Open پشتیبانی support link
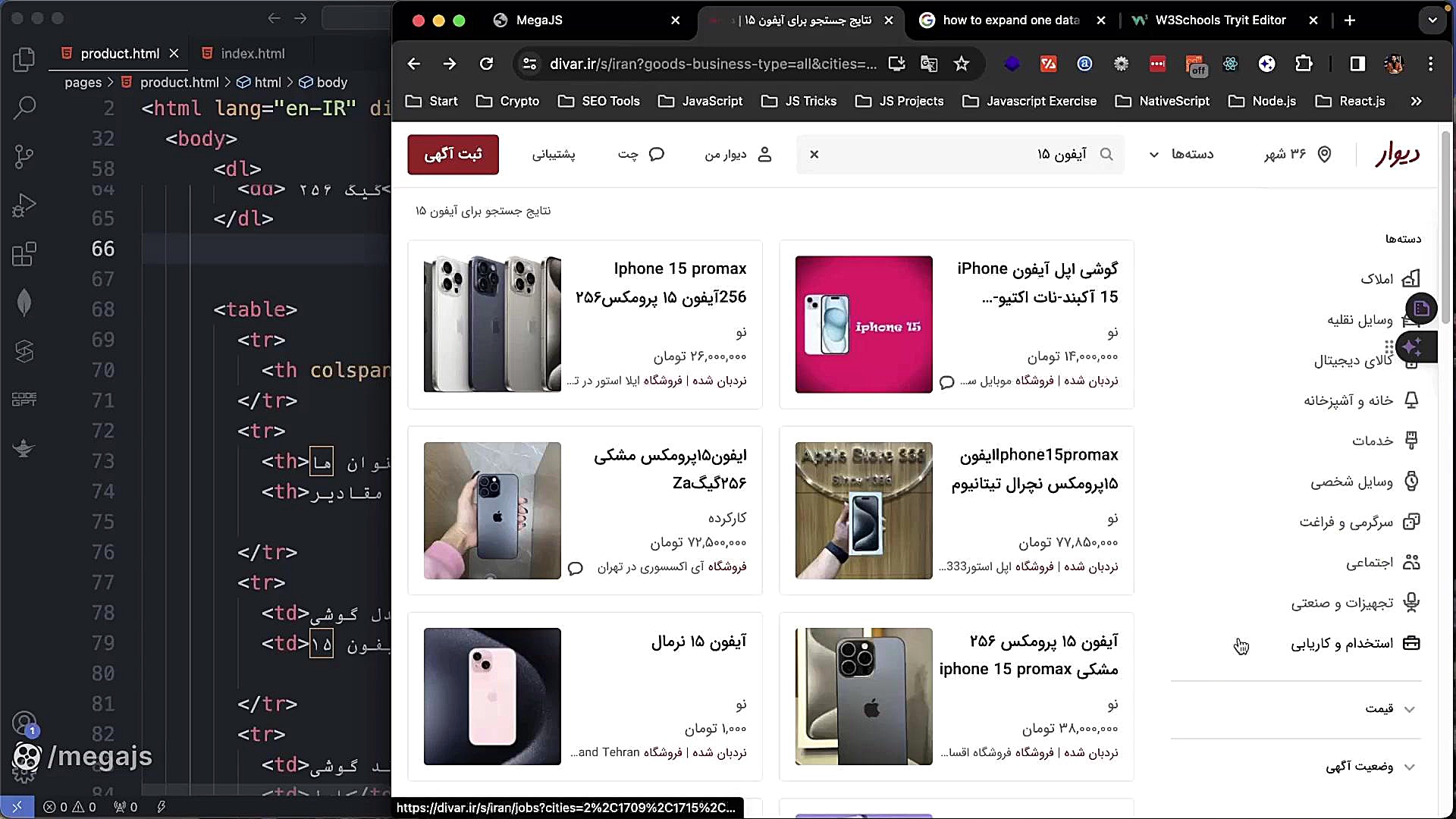The width and height of the screenshot is (1456, 819). click(x=554, y=154)
